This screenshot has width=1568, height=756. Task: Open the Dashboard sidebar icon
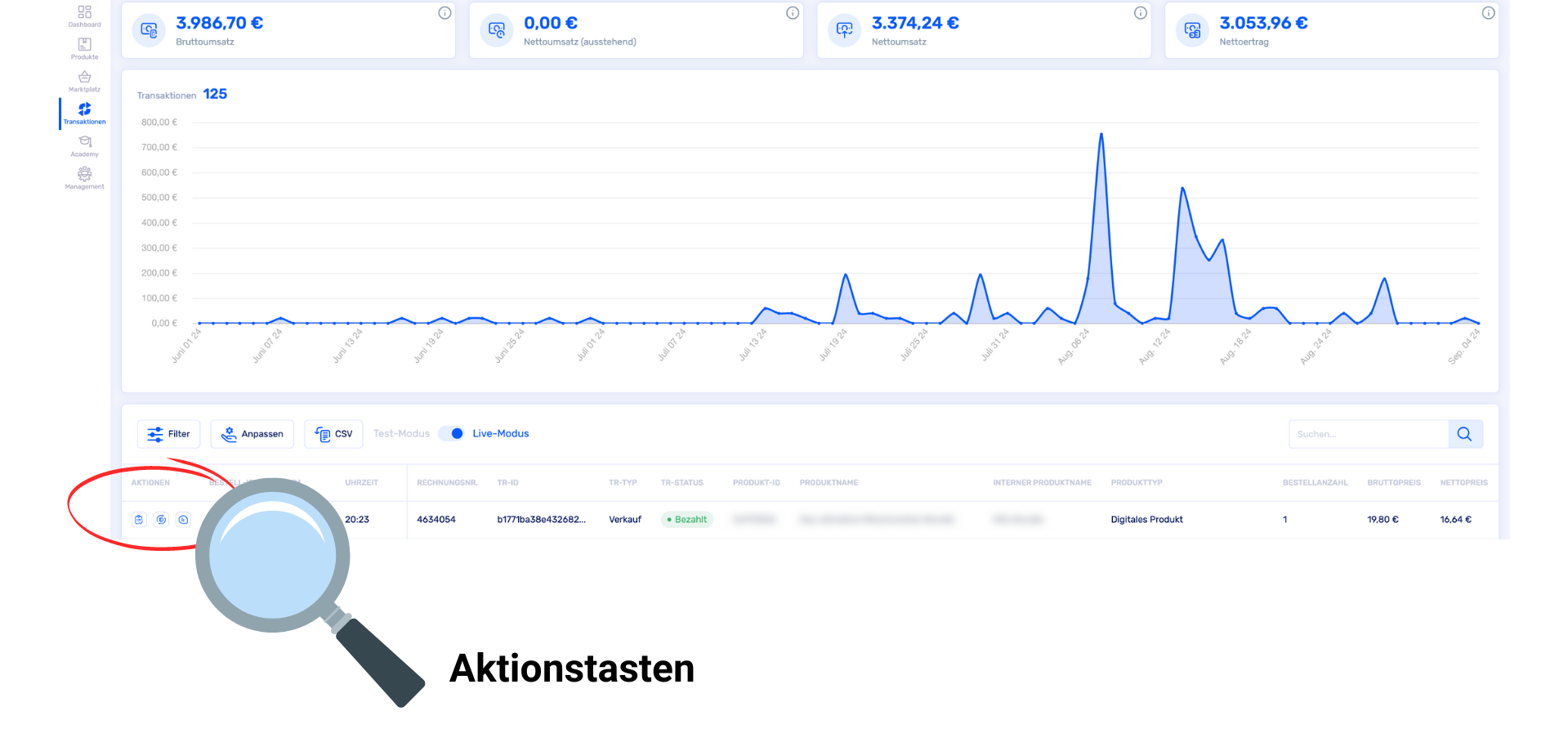(84, 16)
